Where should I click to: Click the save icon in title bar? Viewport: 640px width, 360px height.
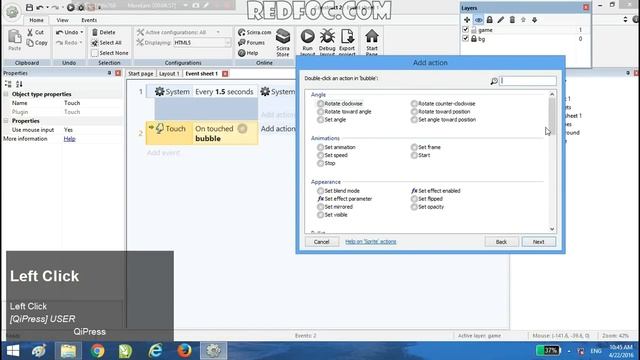click(x=29, y=7)
